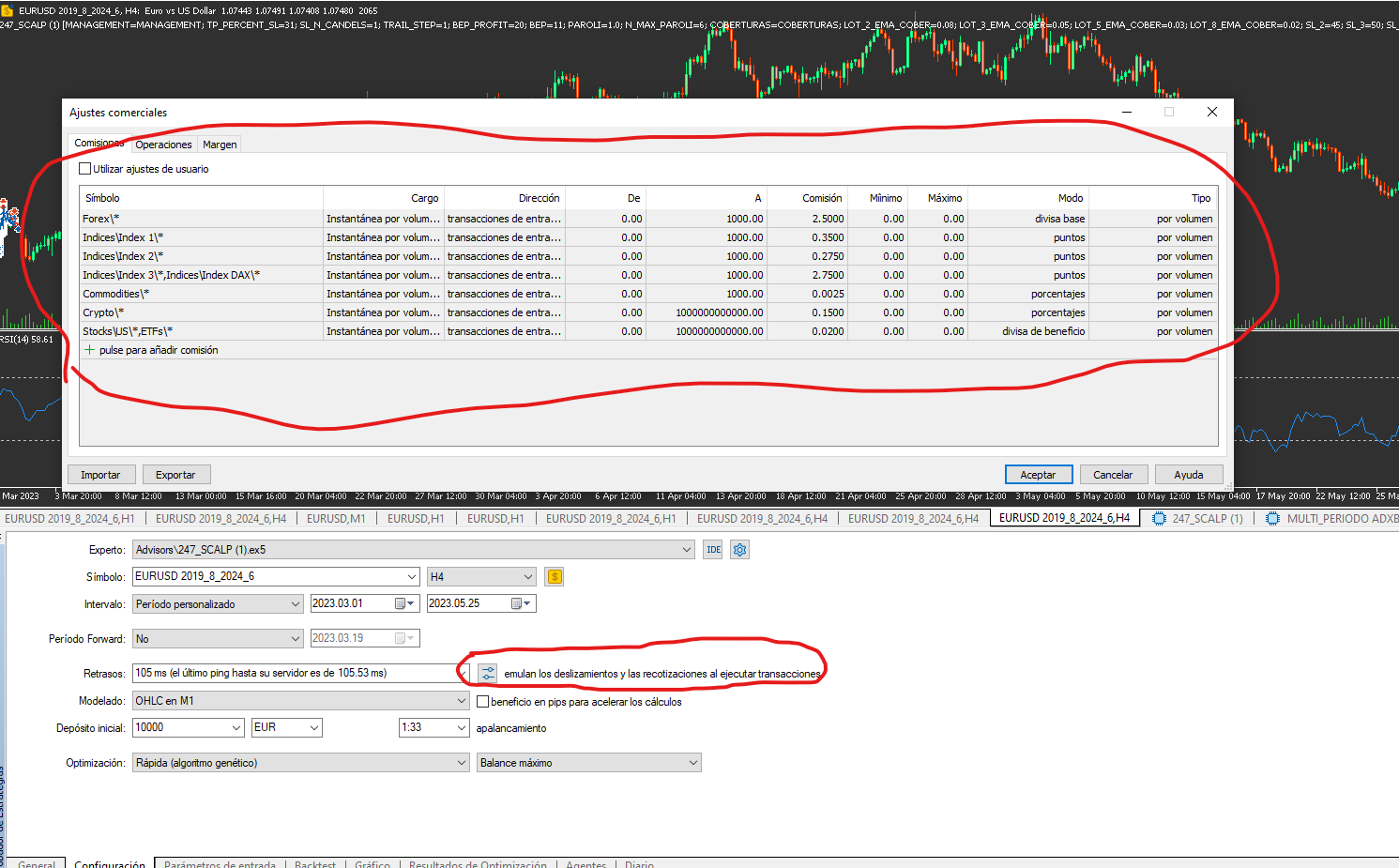Switch to the Margen tab

220,145
